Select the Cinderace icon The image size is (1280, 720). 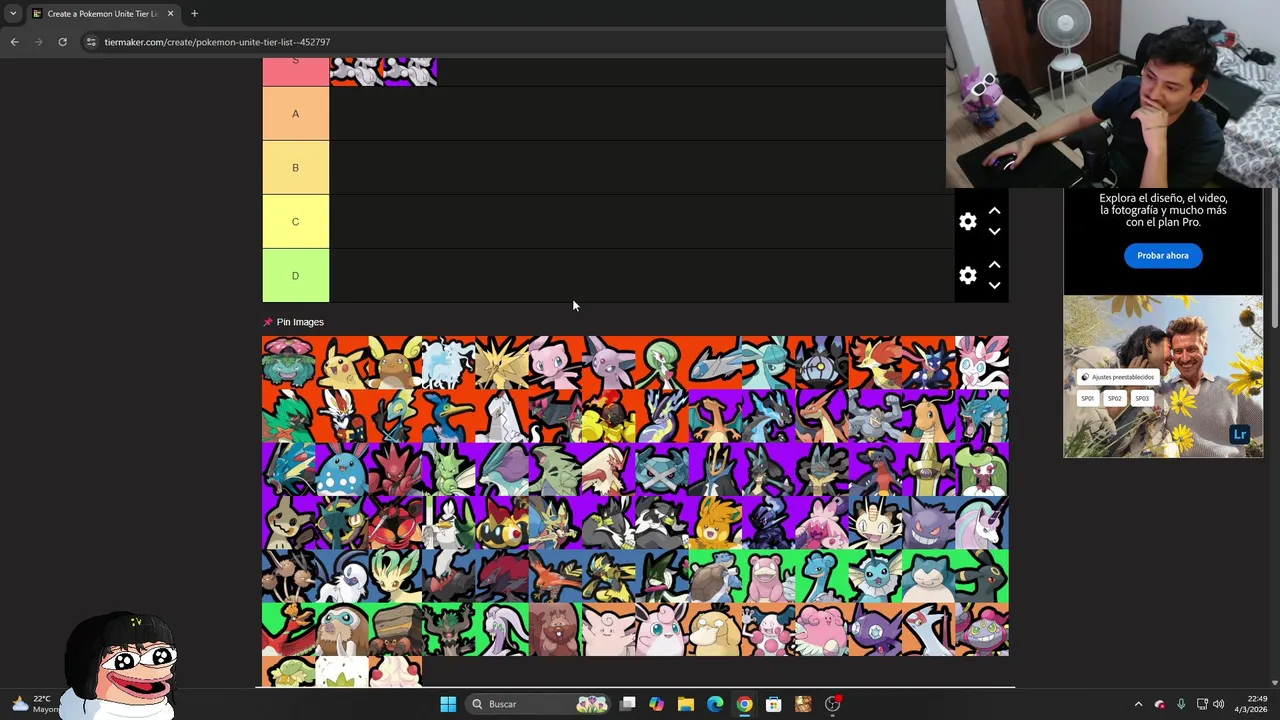[x=342, y=416]
